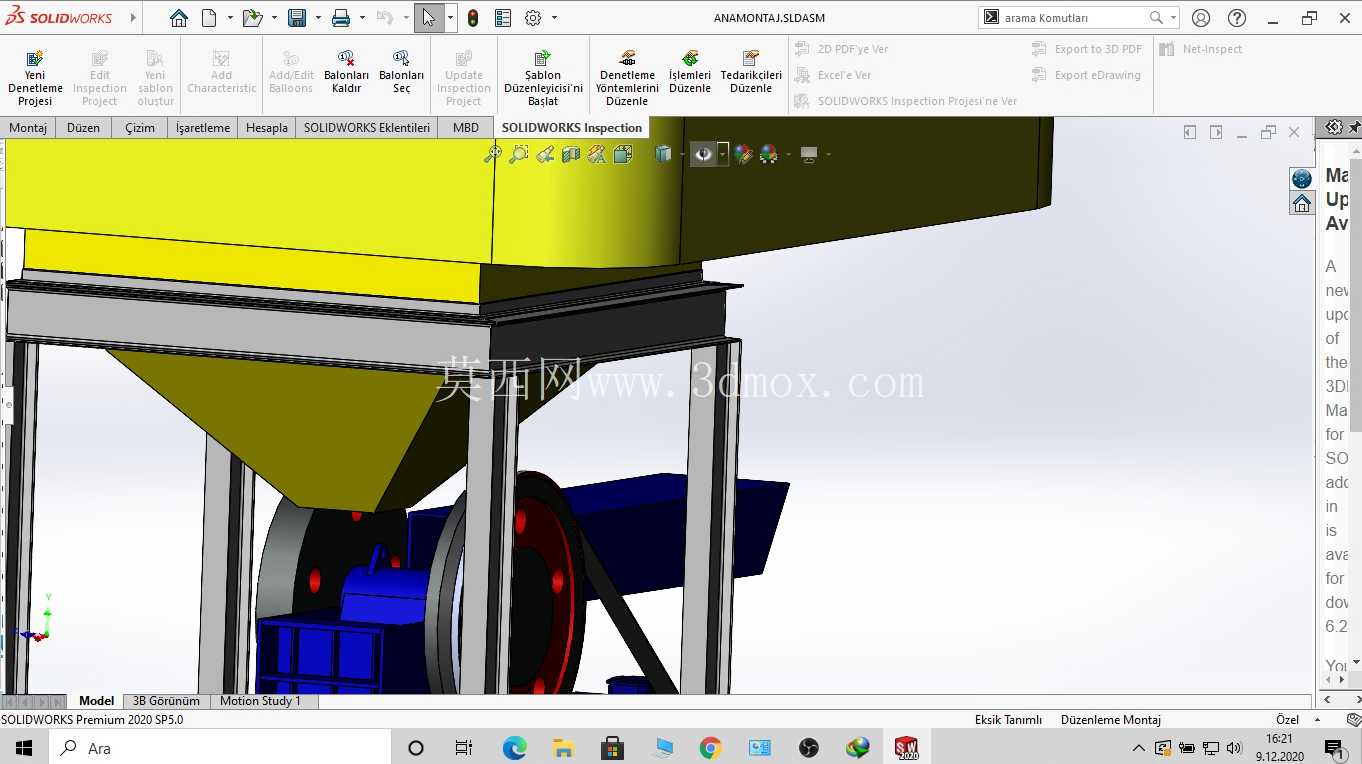Click the user login profile icon

[1201, 18]
